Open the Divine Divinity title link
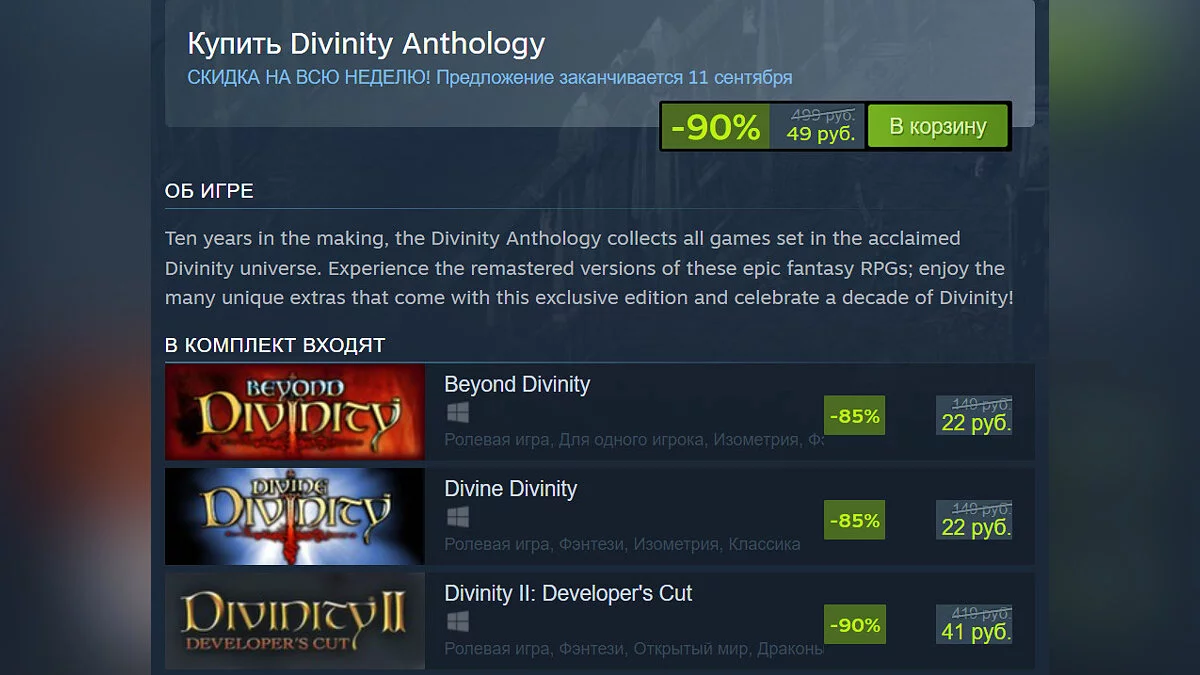This screenshot has width=1200, height=675. pos(510,489)
